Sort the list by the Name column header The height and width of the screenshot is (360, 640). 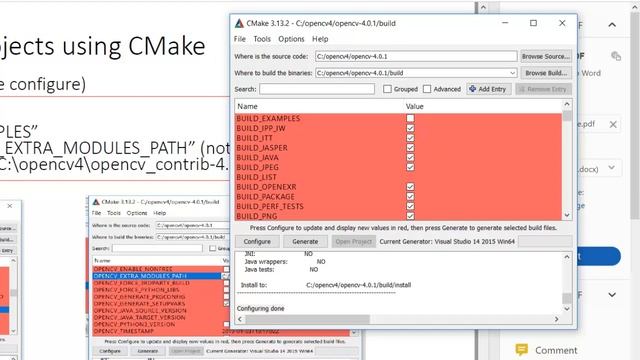[x=247, y=107]
